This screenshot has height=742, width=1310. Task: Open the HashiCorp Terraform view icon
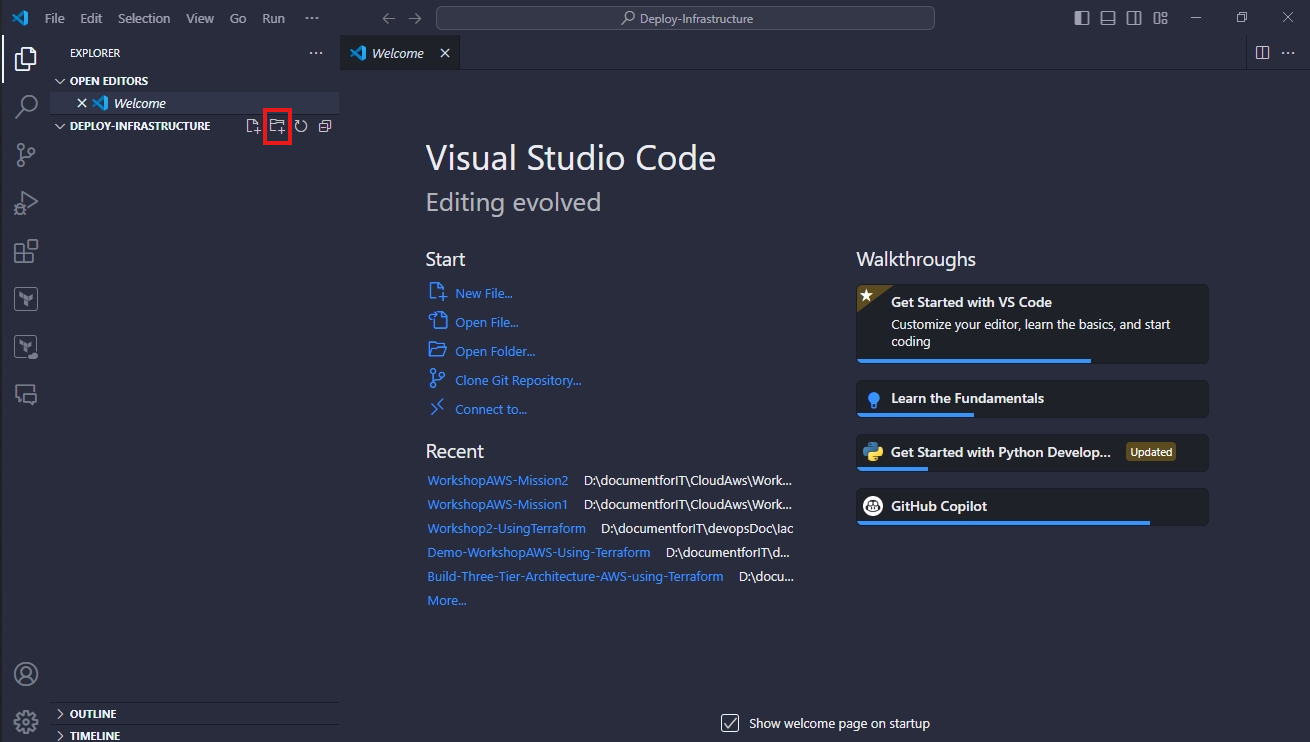tap(26, 299)
